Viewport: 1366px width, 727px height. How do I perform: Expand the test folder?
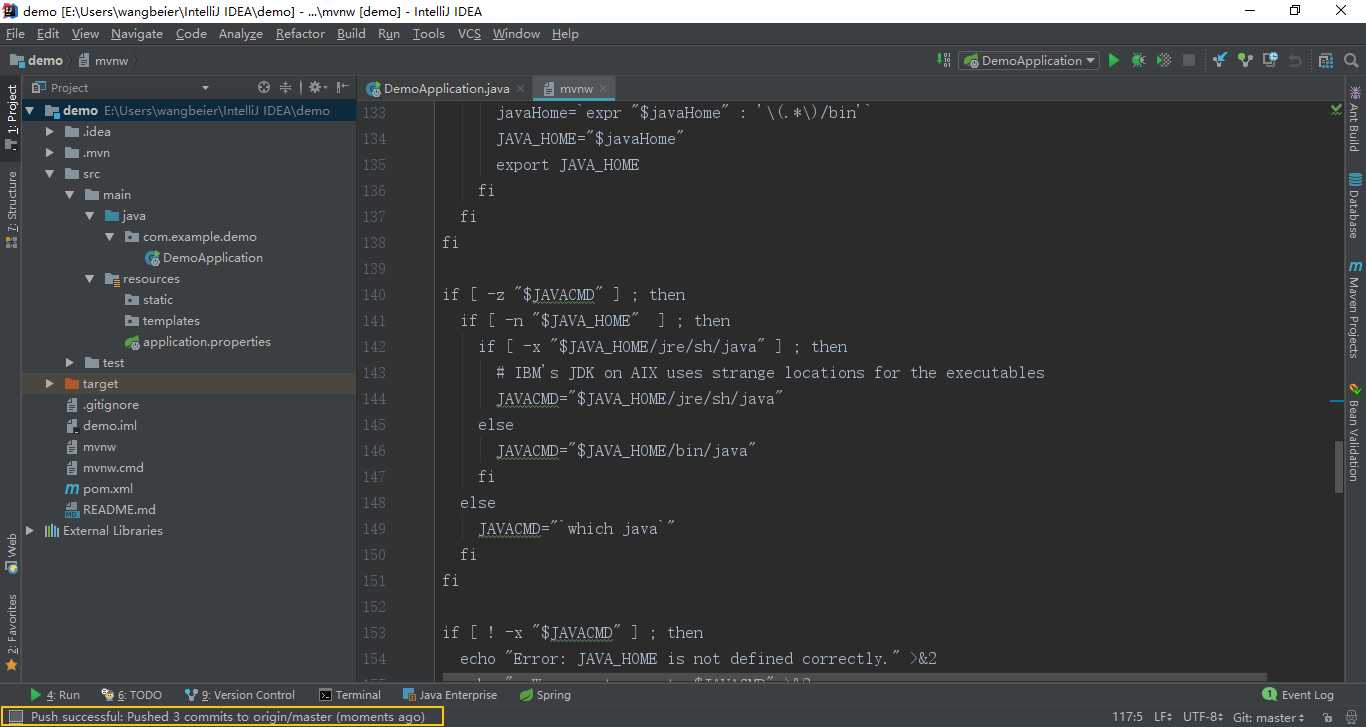click(70, 363)
